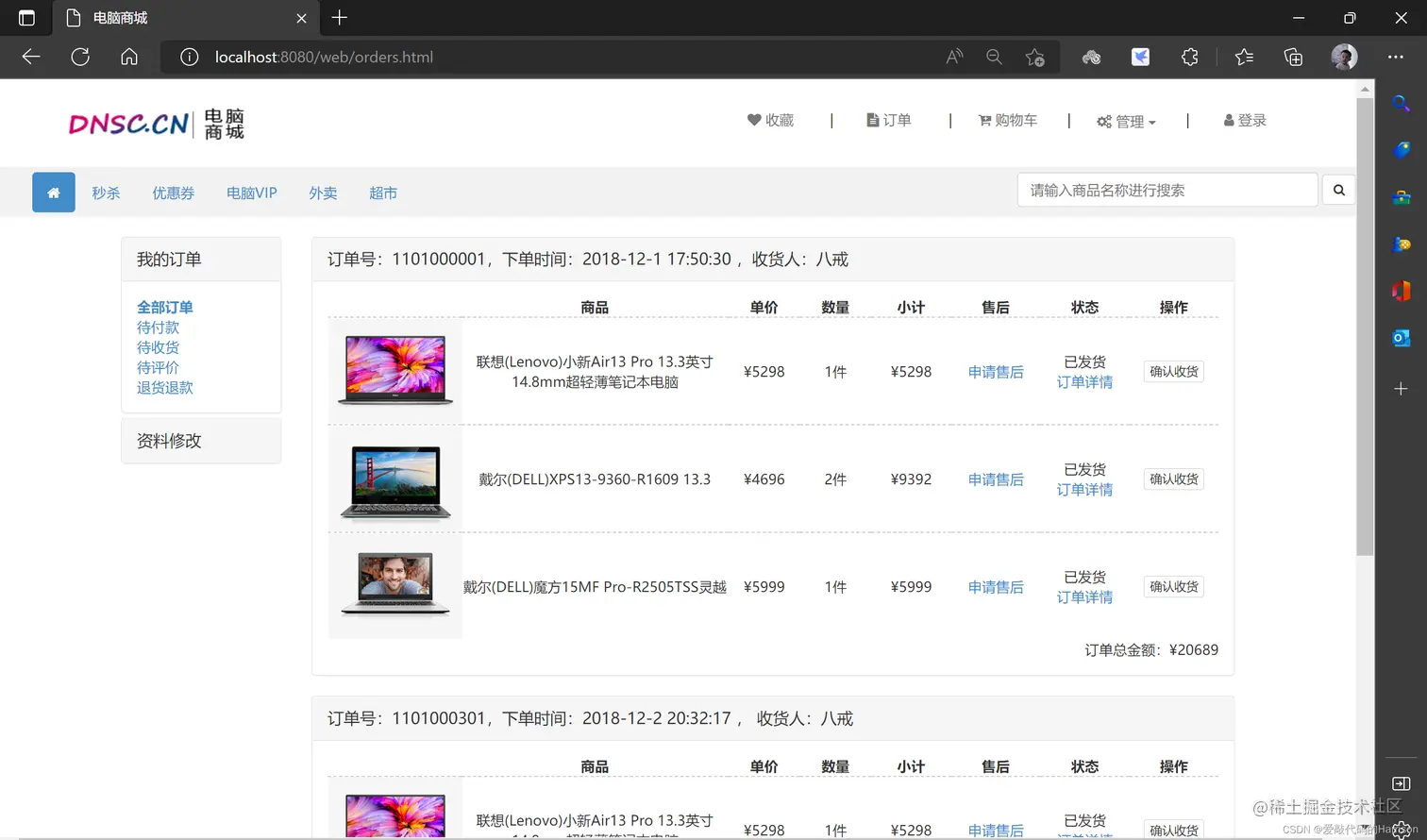Select 待付款 pending payment filter
Viewport: 1427px width, 840px height.
158,327
